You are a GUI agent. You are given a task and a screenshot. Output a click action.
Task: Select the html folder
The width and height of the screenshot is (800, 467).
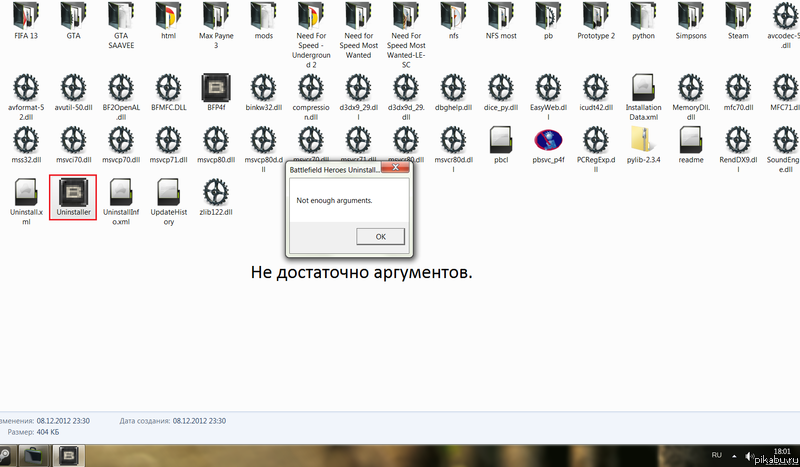click(168, 20)
